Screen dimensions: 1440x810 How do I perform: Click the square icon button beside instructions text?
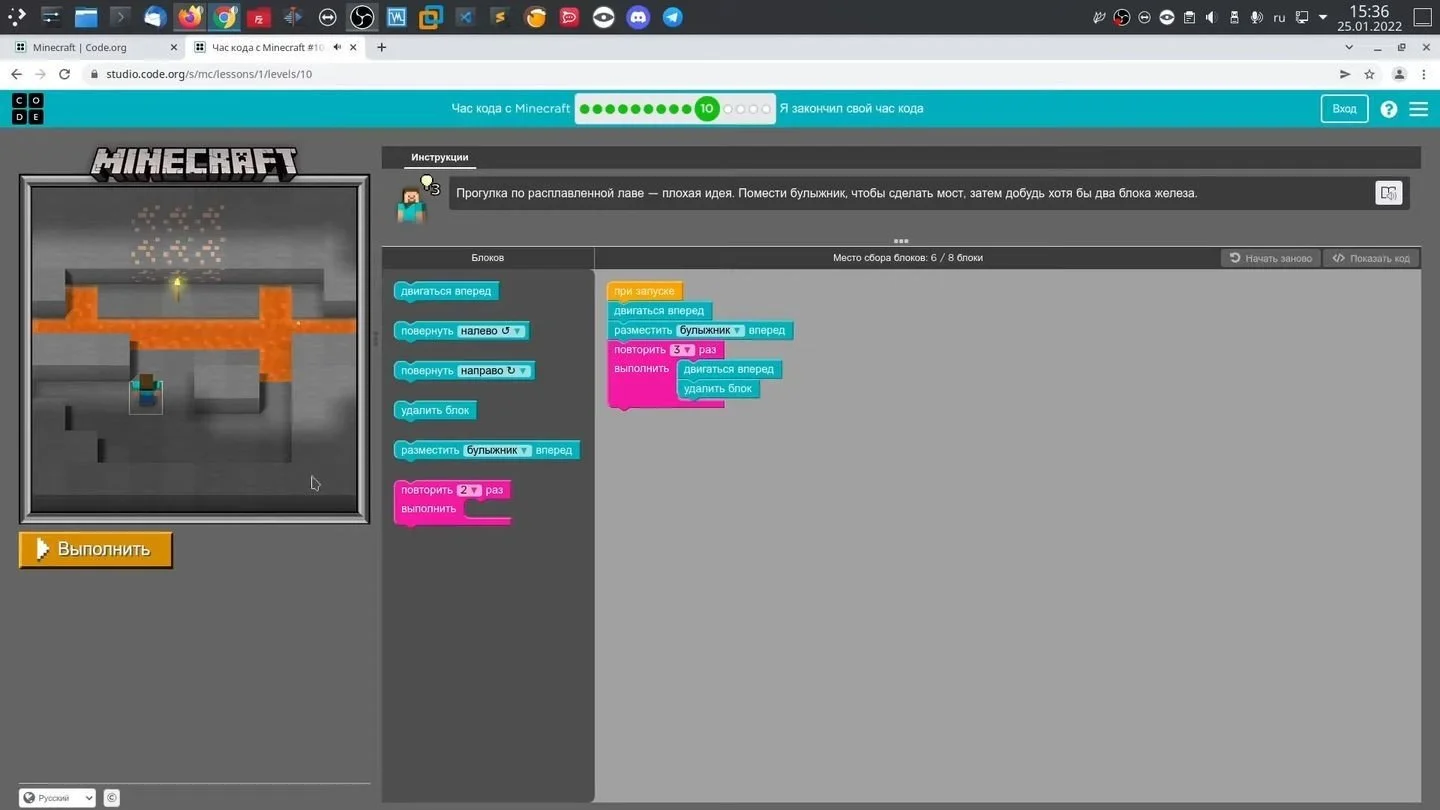pyautogui.click(x=1389, y=193)
